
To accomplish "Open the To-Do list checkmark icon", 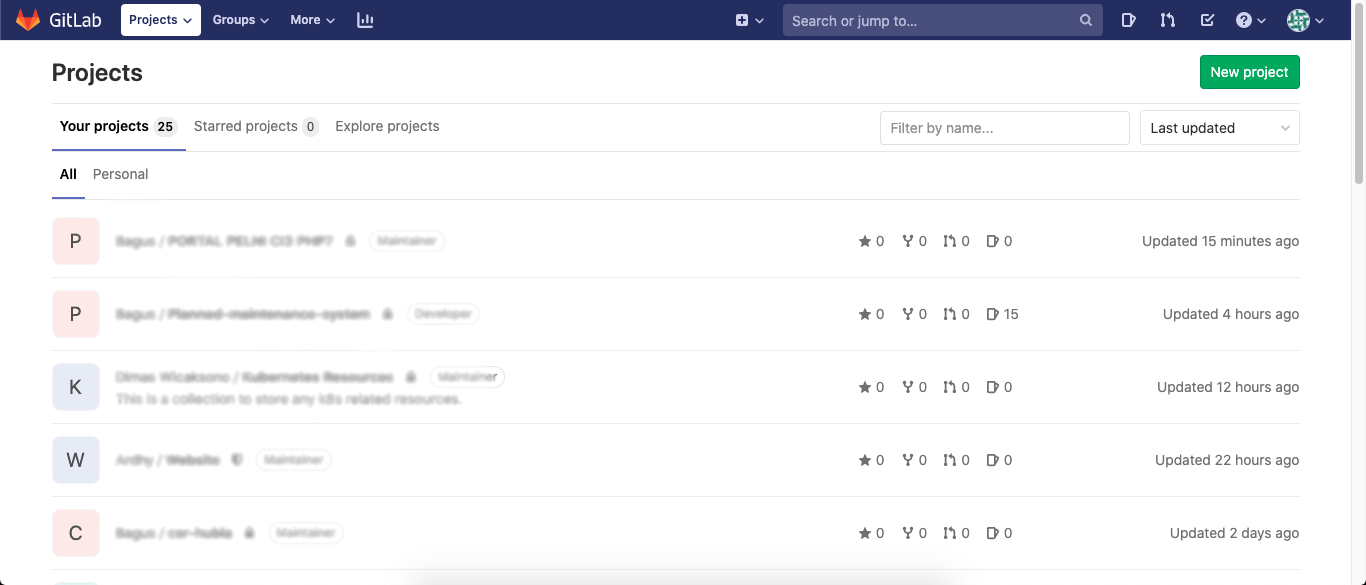I will tap(1207, 20).
